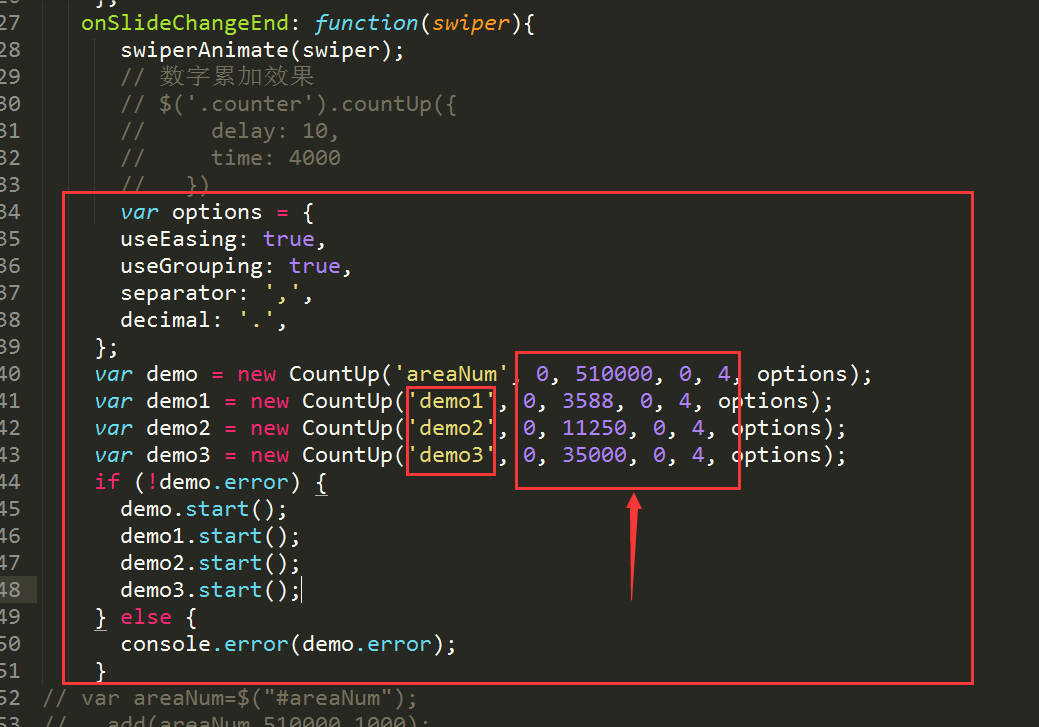The height and width of the screenshot is (727, 1039).
Task: Click 'options' in the var options declaration
Action: tap(217, 212)
